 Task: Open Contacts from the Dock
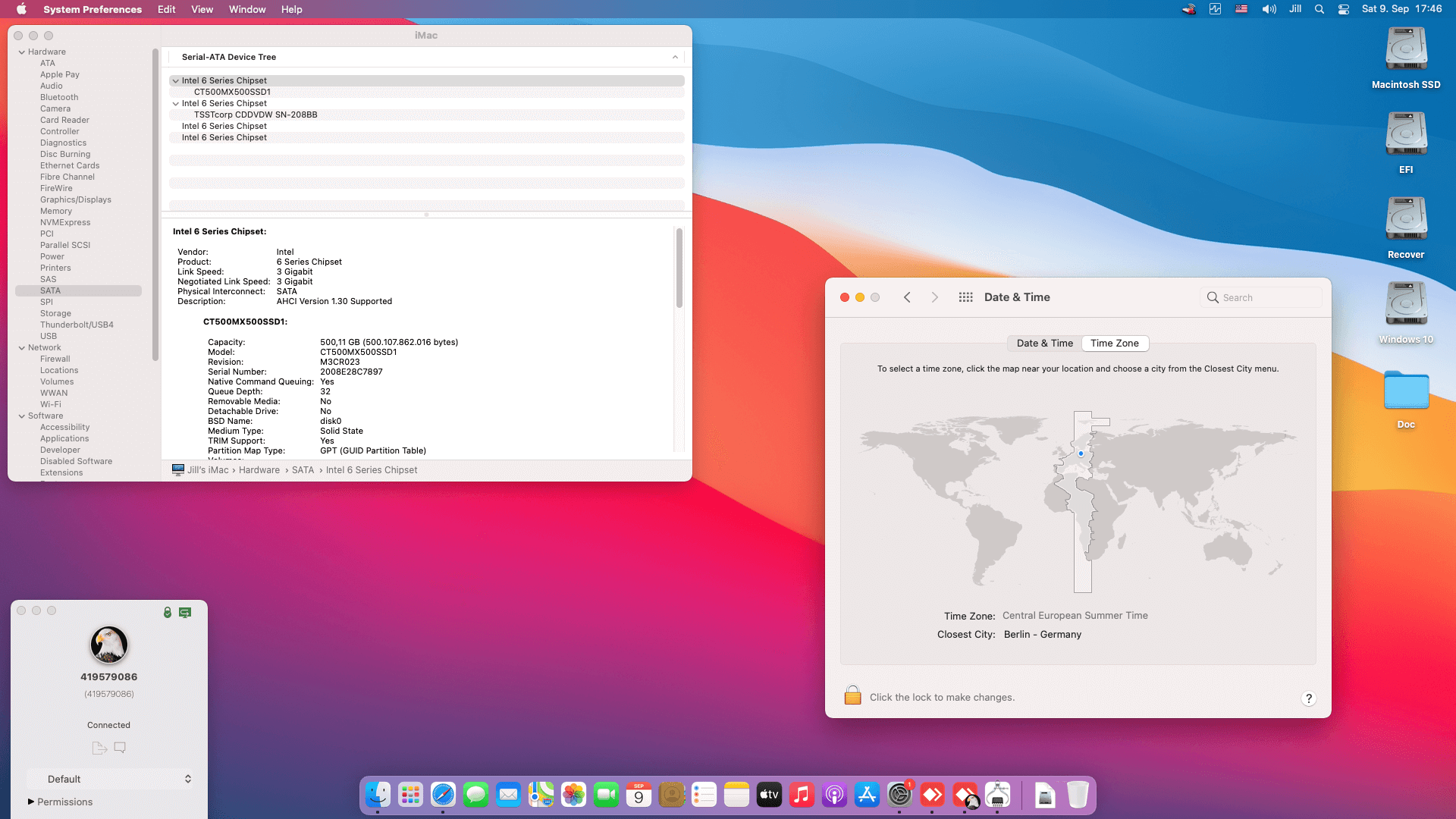pyautogui.click(x=671, y=795)
